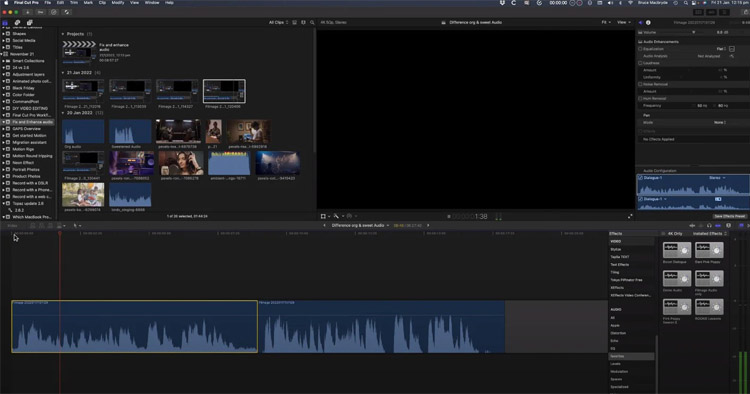Click the Import Media toolbar button
This screenshot has height=394, width=750.
pos(28,12)
